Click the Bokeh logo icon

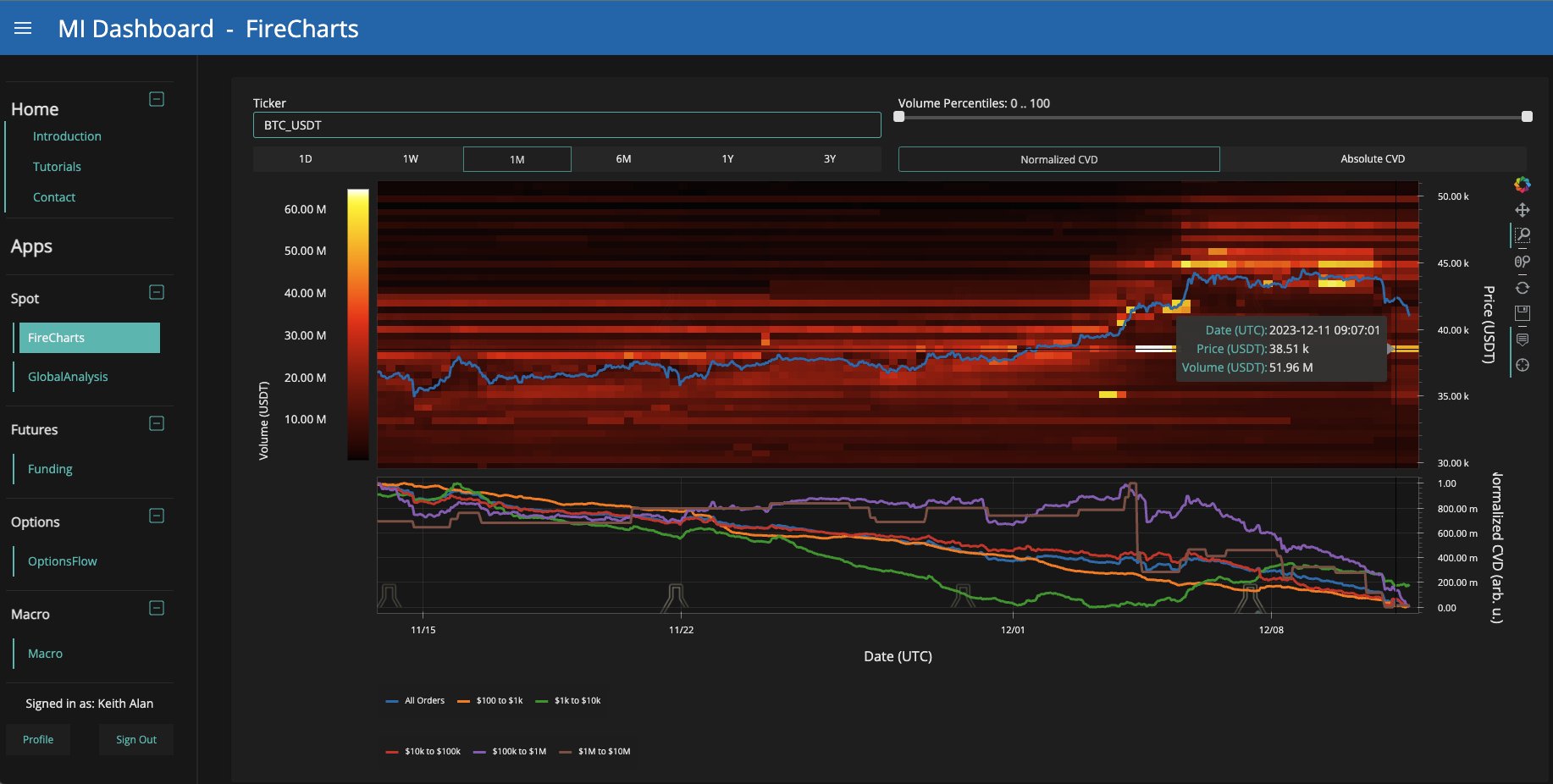[1522, 185]
